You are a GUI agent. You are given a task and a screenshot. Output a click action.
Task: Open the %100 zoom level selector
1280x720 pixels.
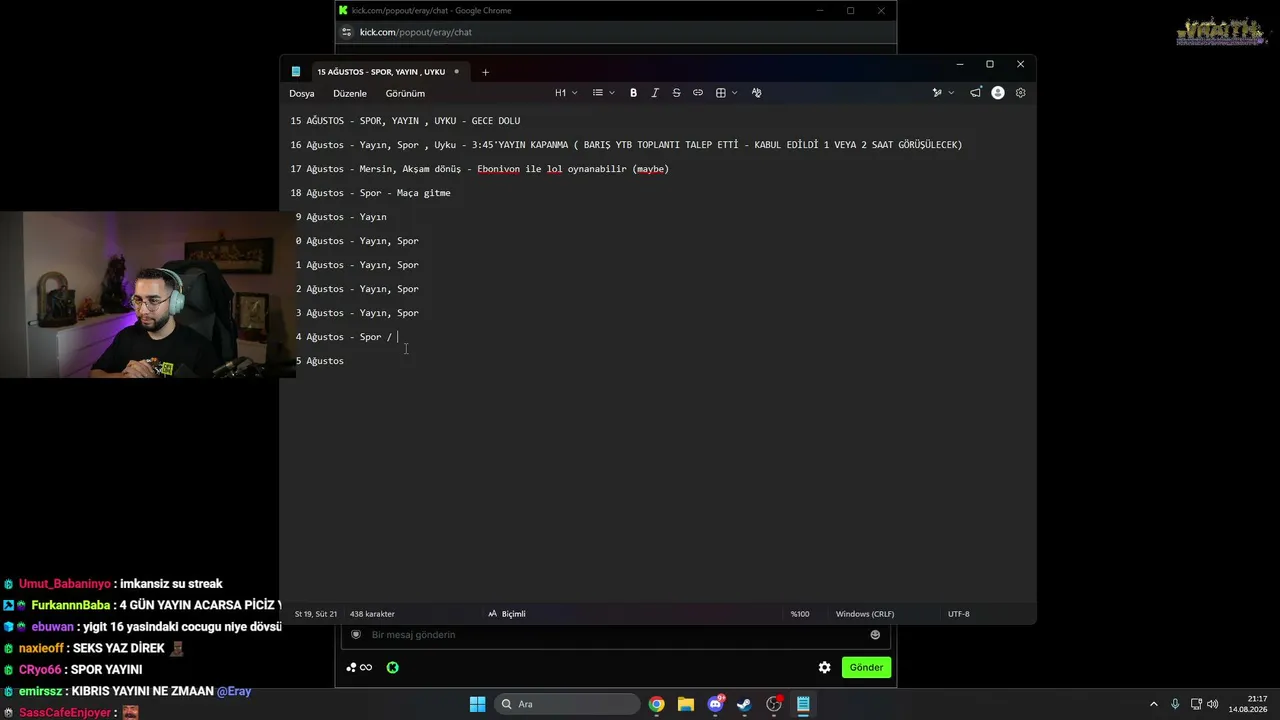[800, 614]
